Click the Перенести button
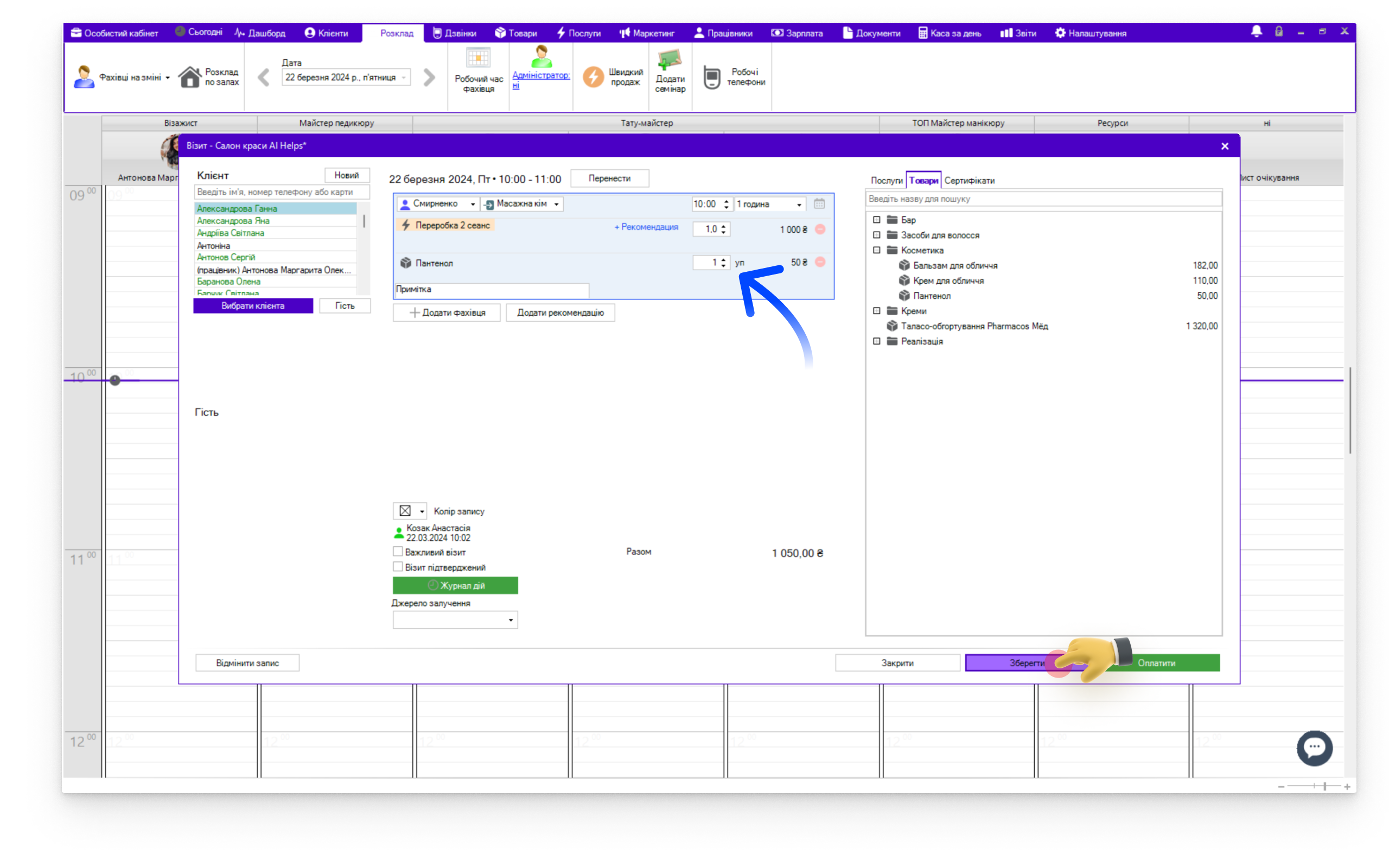Image resolution: width=1389 pixels, height=868 pixels. (x=609, y=178)
